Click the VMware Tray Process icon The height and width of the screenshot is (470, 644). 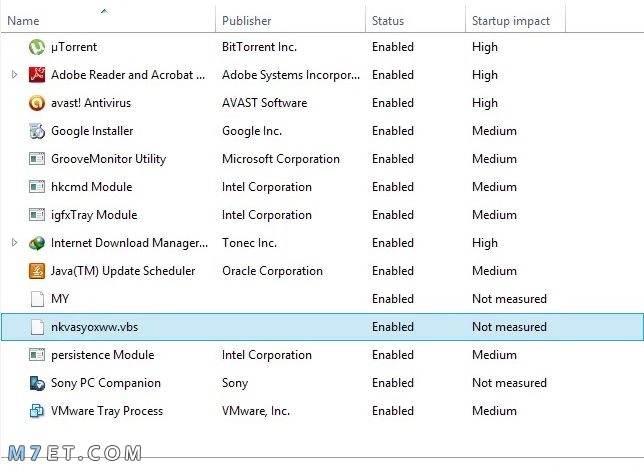[x=37, y=411]
